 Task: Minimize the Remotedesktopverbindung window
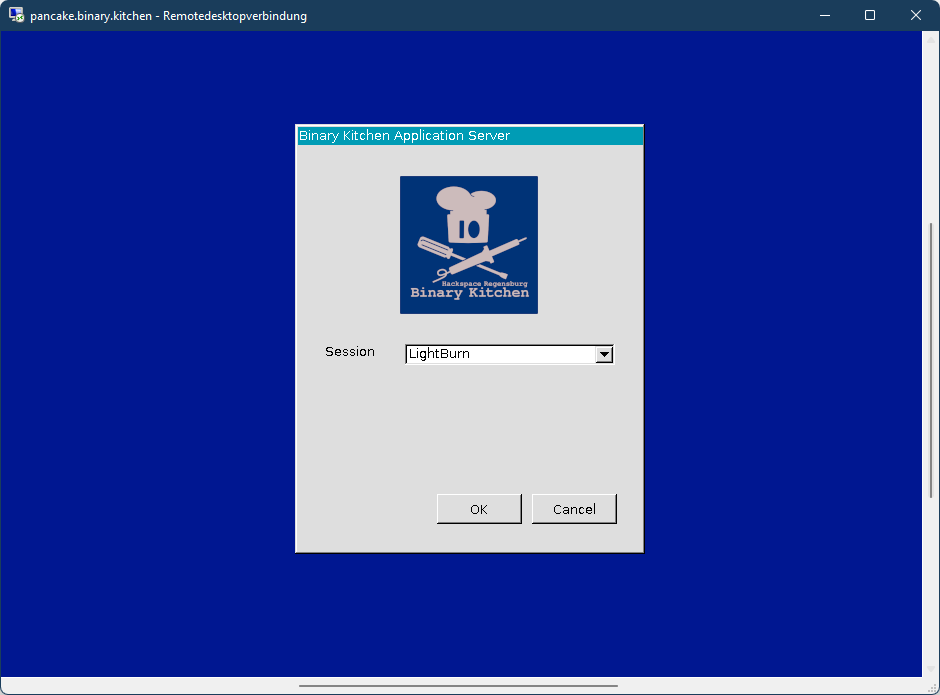[825, 15]
